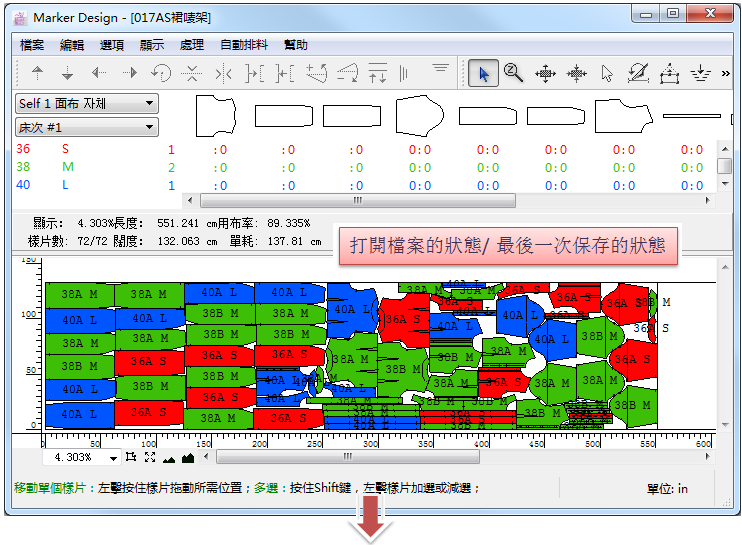Select the size 38 M row
Image resolution: width=742 pixels, height=545 pixels.
(x=364, y=167)
